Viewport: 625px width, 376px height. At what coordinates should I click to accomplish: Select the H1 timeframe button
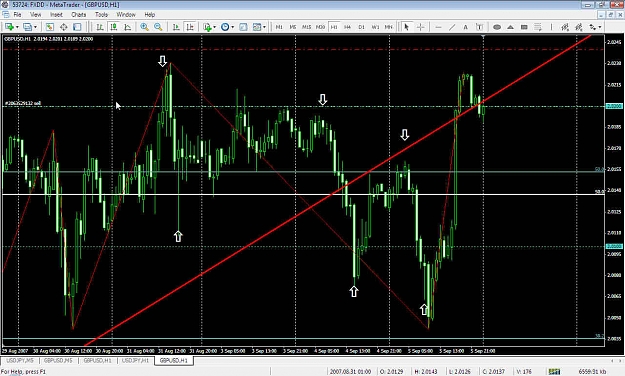click(x=334, y=27)
